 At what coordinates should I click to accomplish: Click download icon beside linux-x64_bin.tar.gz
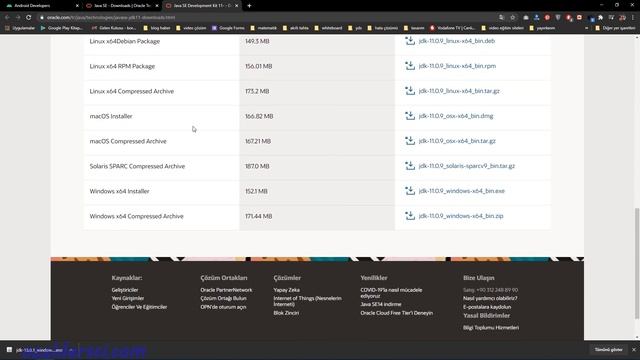click(x=410, y=91)
